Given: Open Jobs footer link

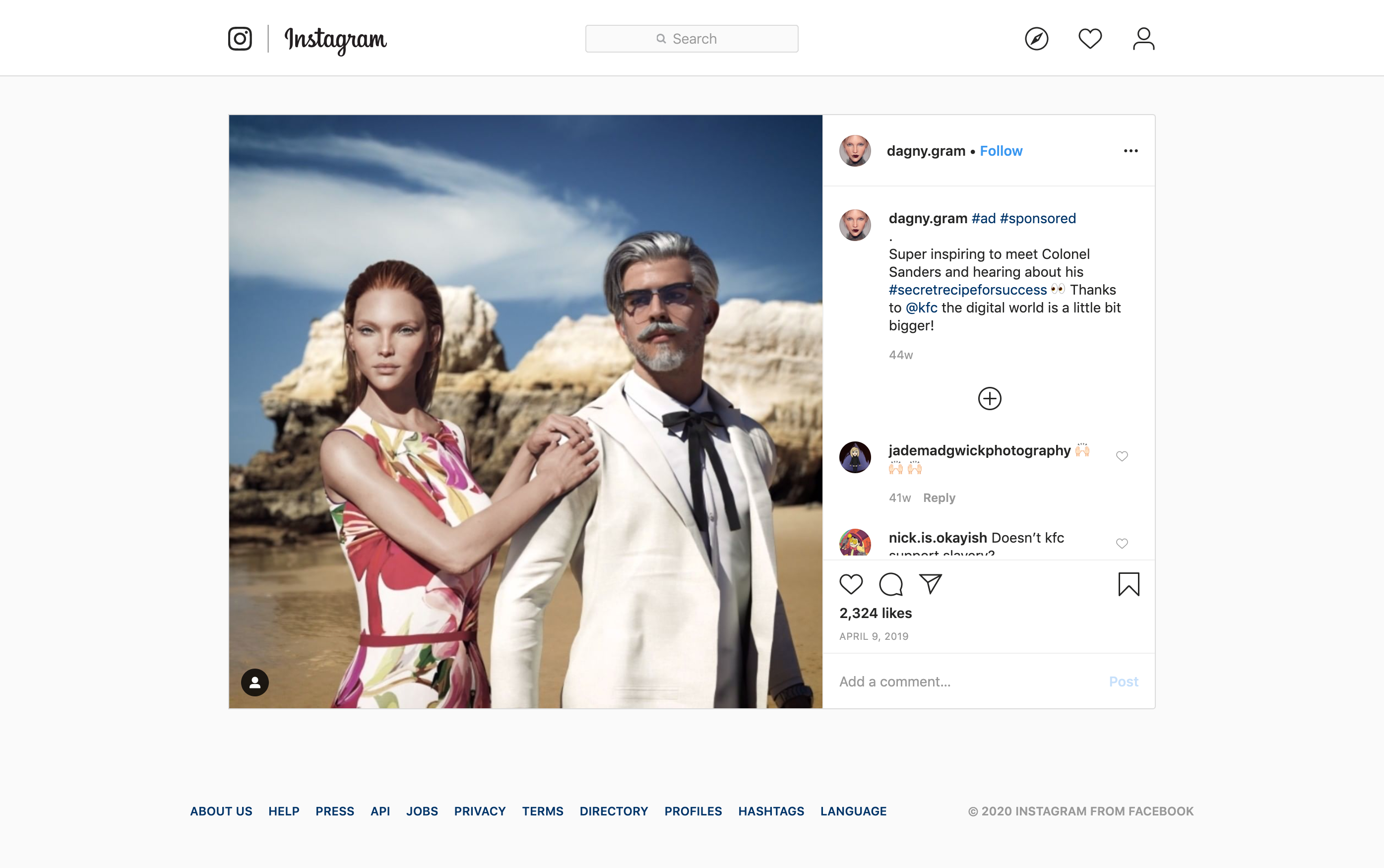Looking at the screenshot, I should 422,811.
